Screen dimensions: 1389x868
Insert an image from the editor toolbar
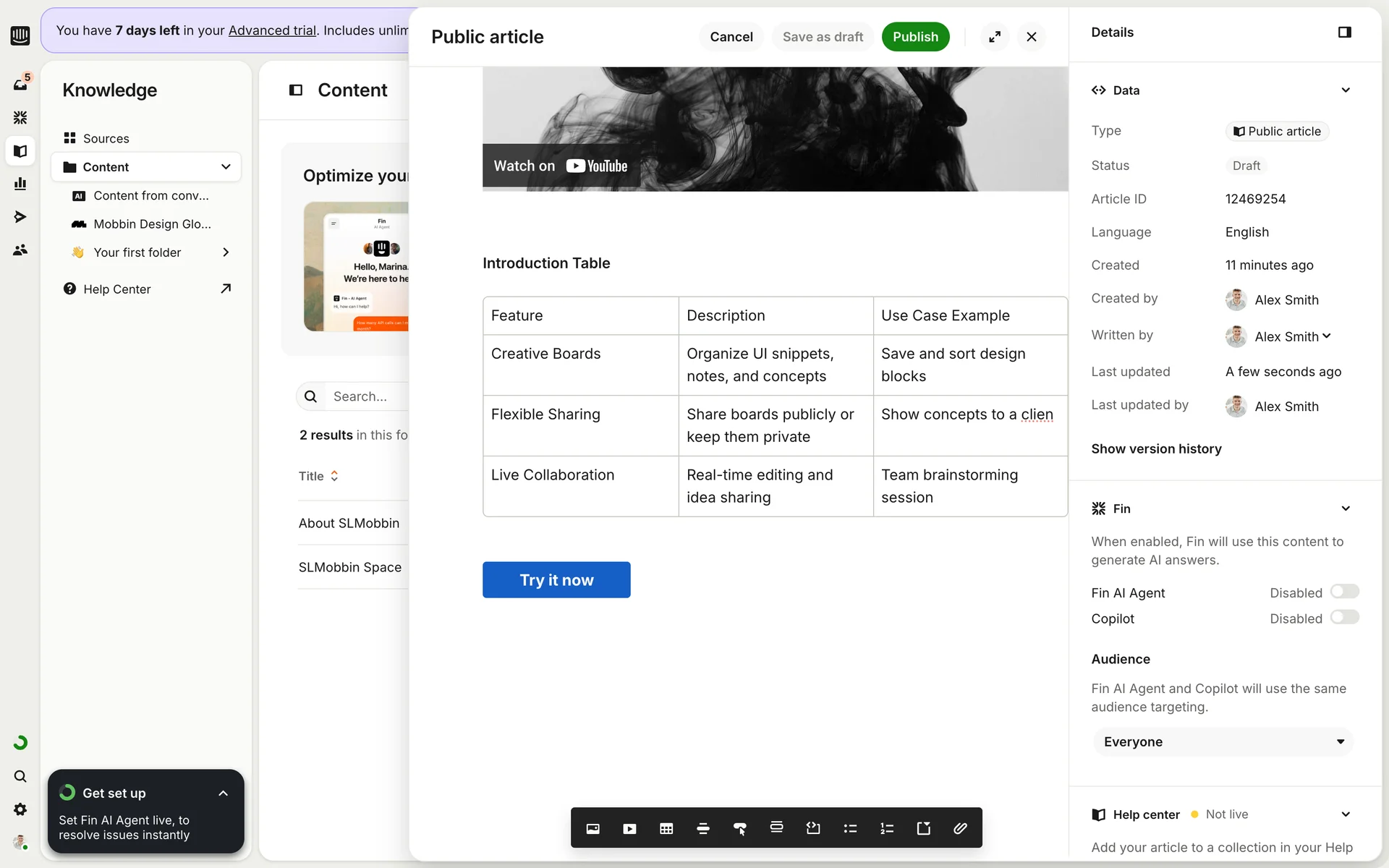pos(592,828)
